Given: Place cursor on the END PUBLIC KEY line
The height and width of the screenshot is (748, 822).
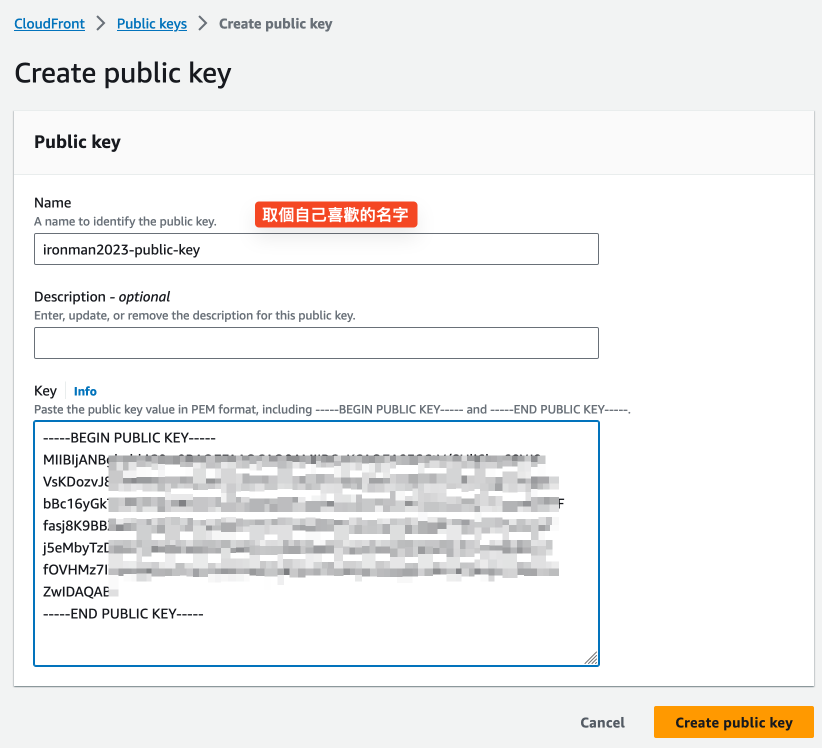Looking at the screenshot, I should pyautogui.click(x=123, y=613).
